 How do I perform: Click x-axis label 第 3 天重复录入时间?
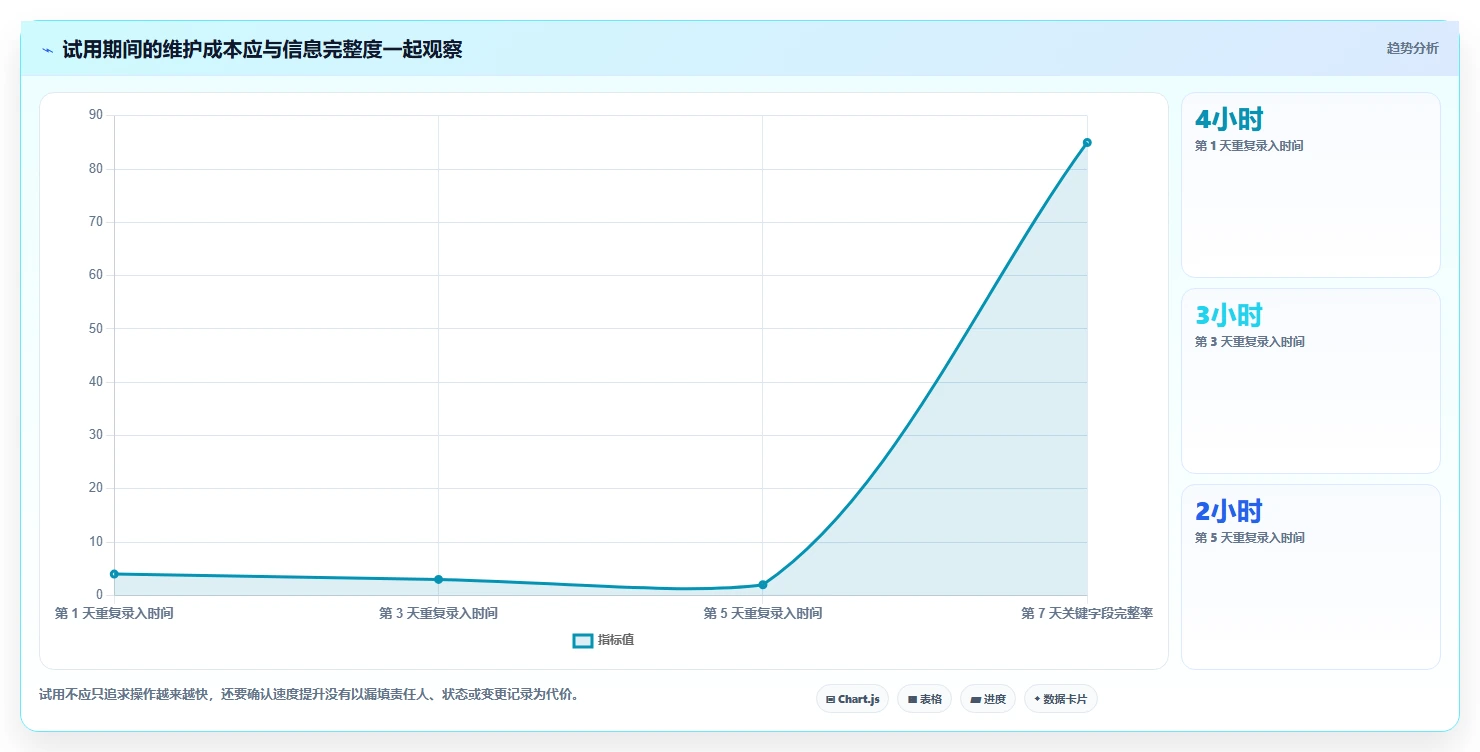tap(438, 613)
